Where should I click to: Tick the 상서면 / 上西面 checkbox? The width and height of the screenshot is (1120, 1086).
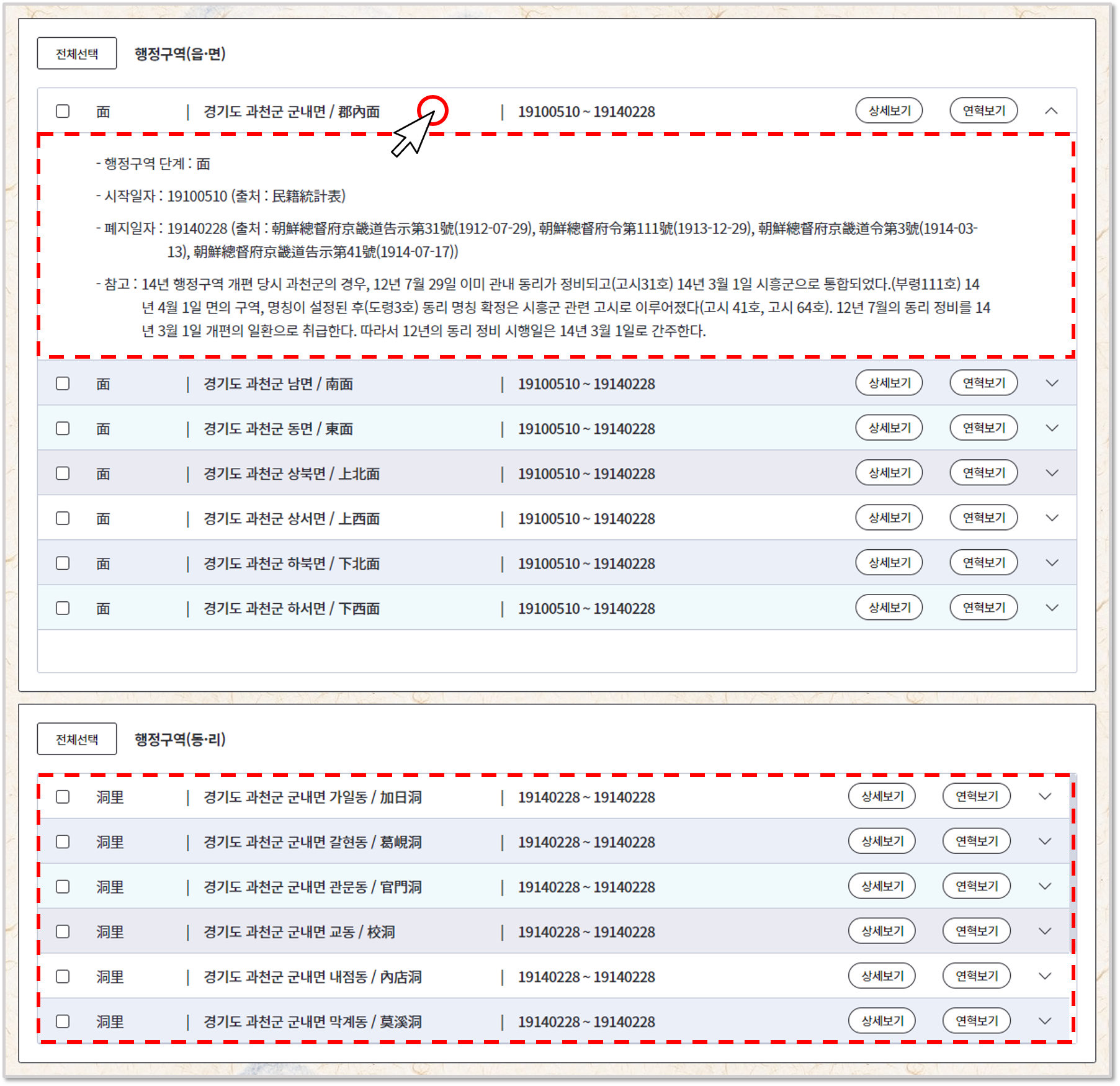point(63,518)
